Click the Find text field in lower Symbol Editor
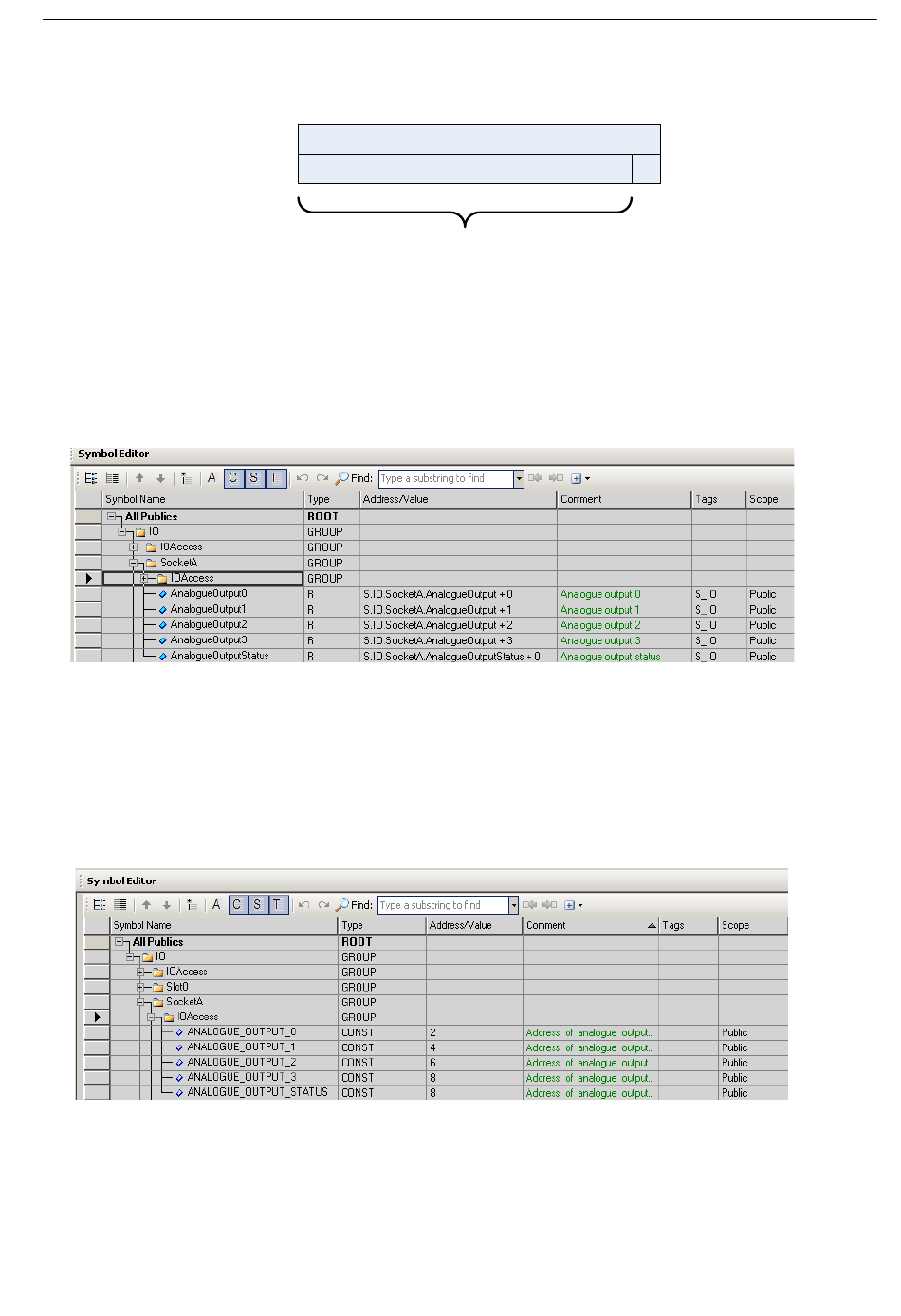This screenshot has width=901, height=1316. [443, 905]
